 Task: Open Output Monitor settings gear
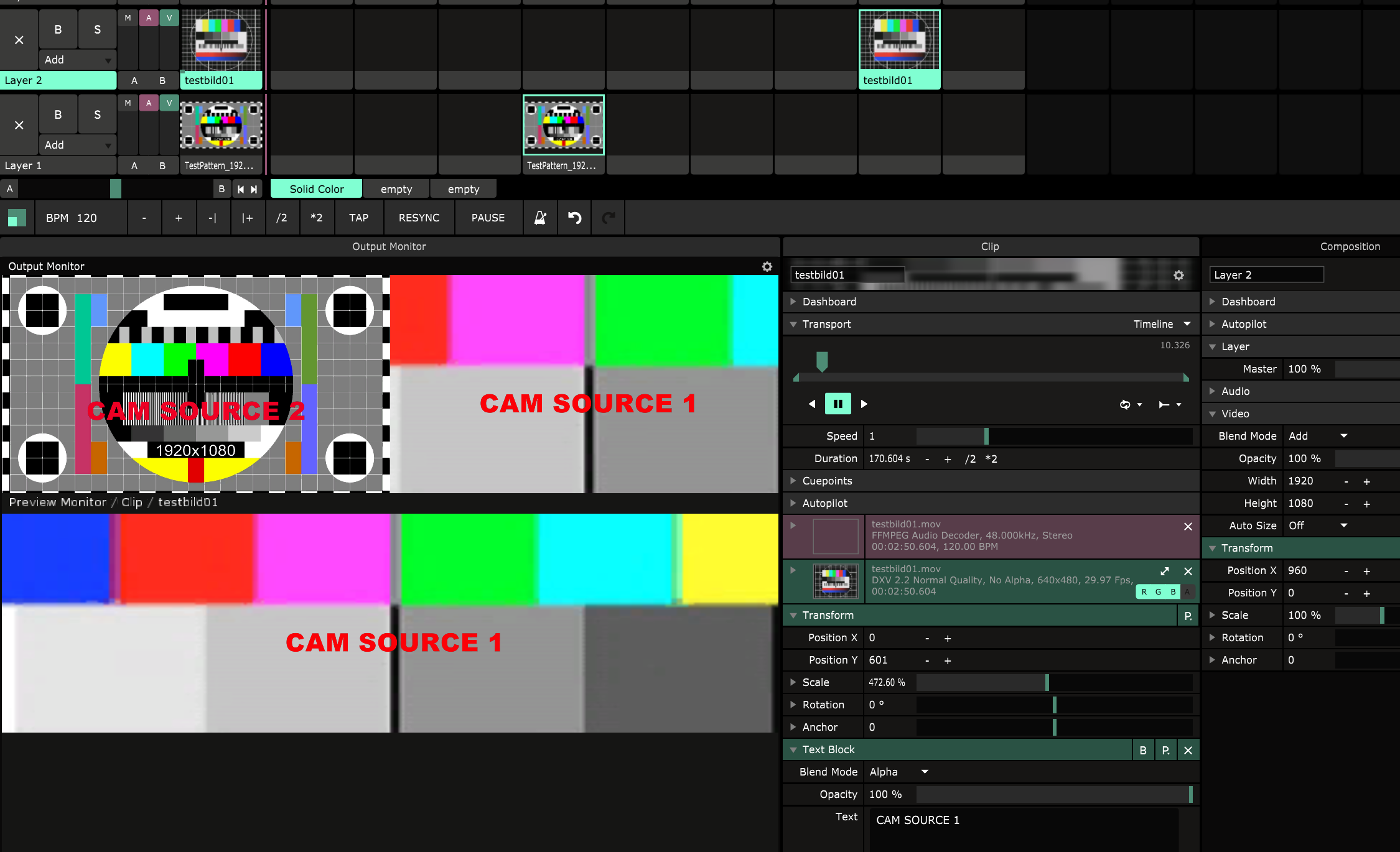pyautogui.click(x=767, y=266)
